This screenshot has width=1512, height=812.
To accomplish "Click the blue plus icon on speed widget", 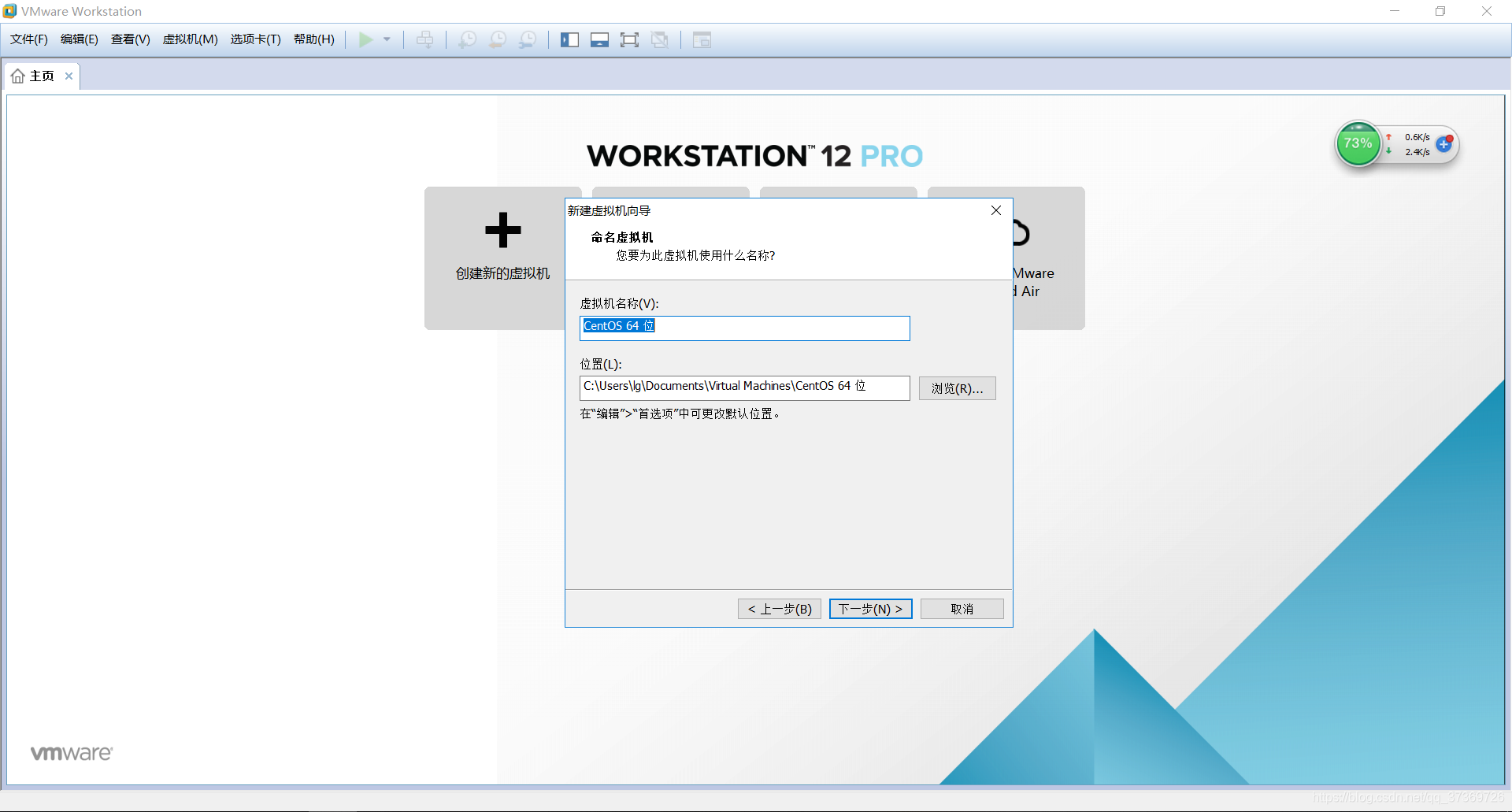I will click(x=1443, y=144).
